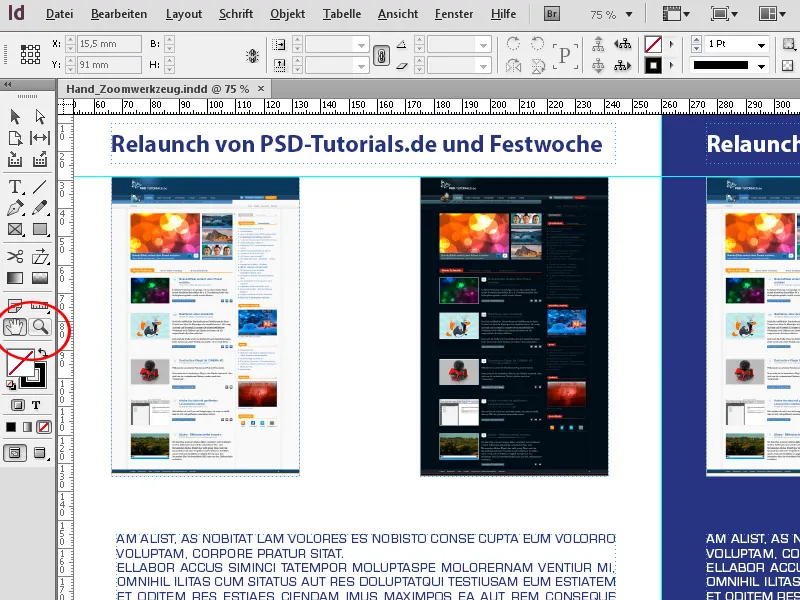Viewport: 800px width, 600px height.
Task: Select the Free Transform tool
Action: click(40, 256)
